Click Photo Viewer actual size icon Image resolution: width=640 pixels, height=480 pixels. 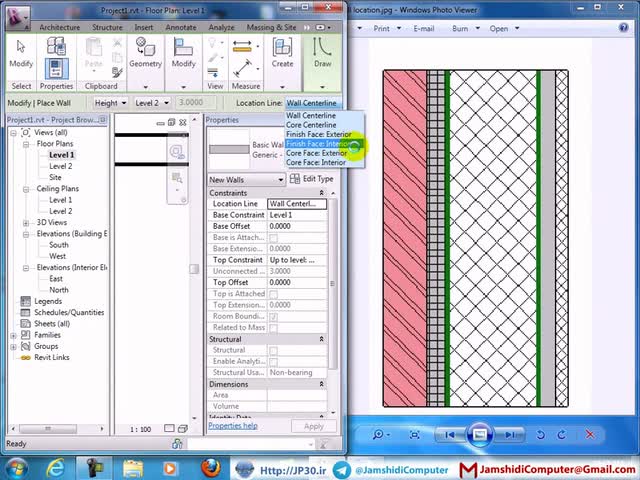[414, 435]
